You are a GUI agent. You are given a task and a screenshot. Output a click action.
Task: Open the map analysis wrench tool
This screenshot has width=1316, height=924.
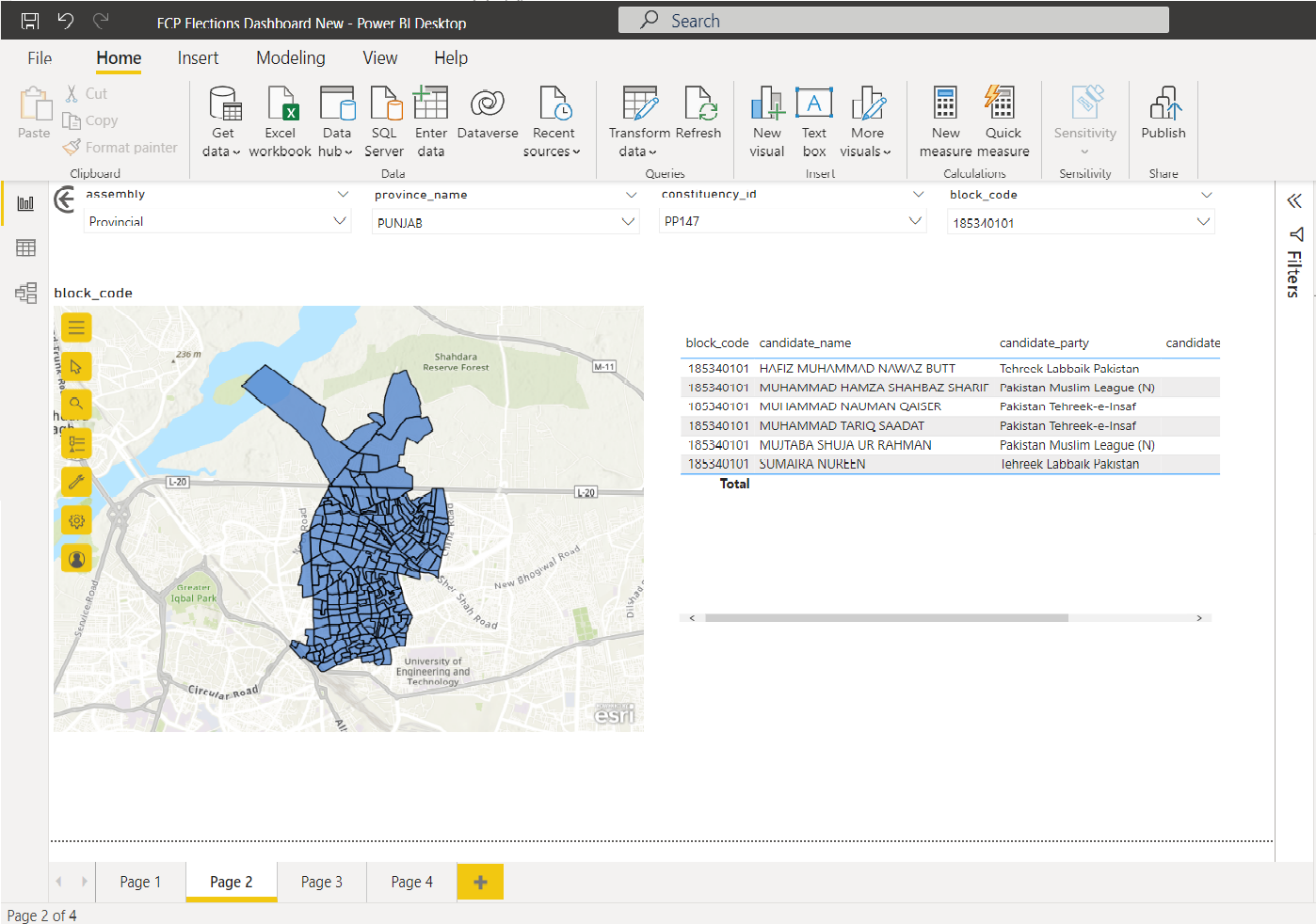[76, 483]
